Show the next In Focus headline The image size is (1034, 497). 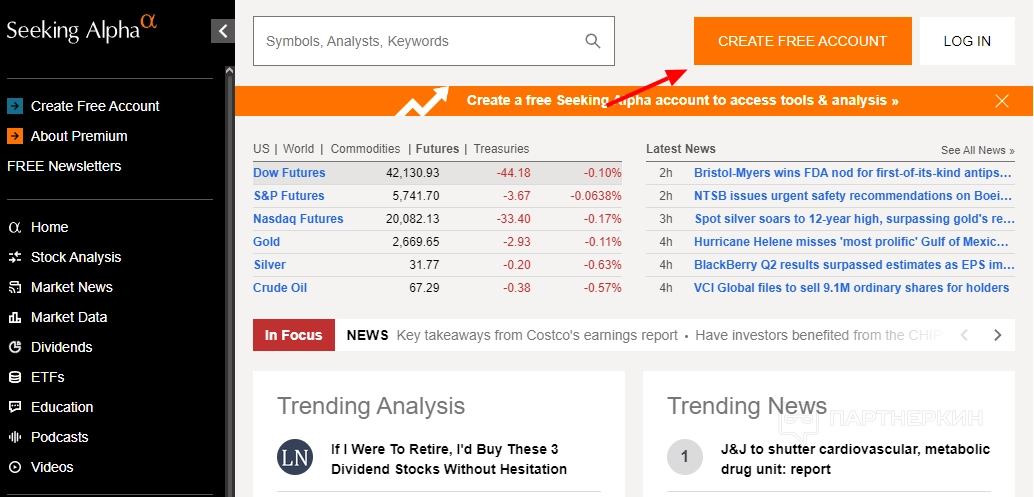pyautogui.click(x=997, y=335)
